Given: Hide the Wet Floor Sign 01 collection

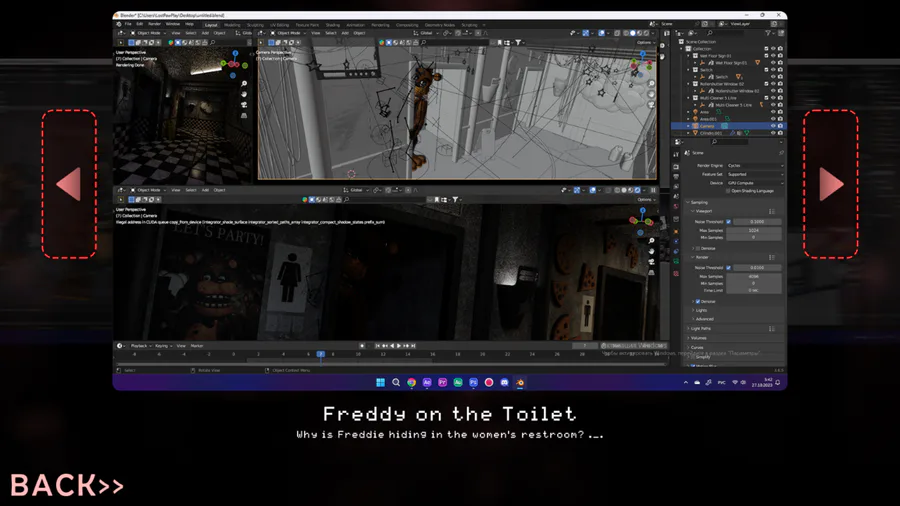Looking at the screenshot, I should pos(773,56).
